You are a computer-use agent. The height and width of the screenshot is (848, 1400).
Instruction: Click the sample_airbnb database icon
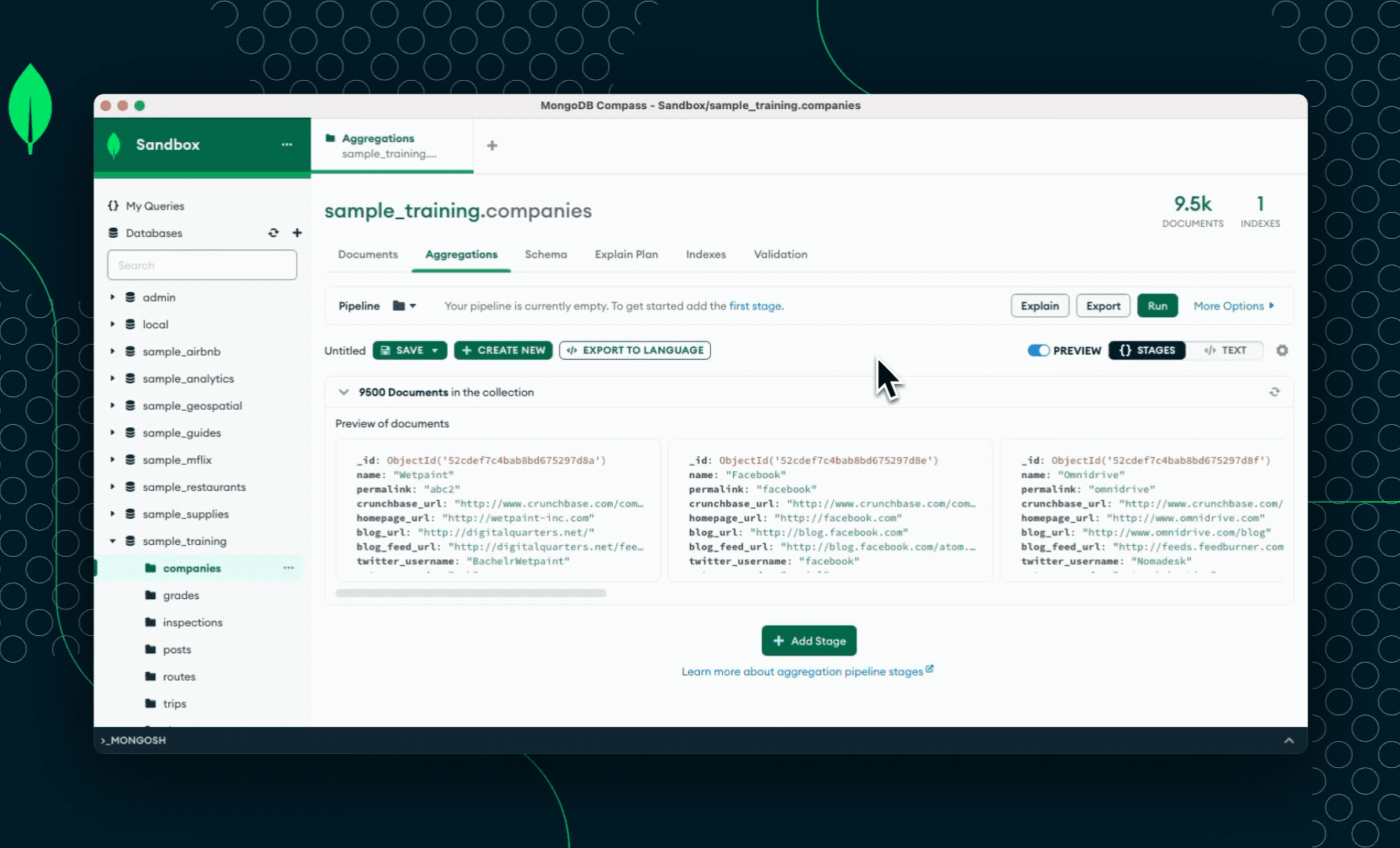pyautogui.click(x=130, y=352)
